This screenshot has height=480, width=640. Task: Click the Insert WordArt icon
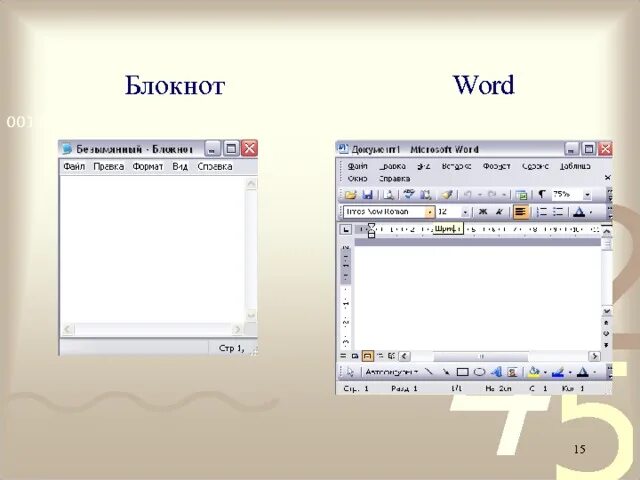pos(496,372)
